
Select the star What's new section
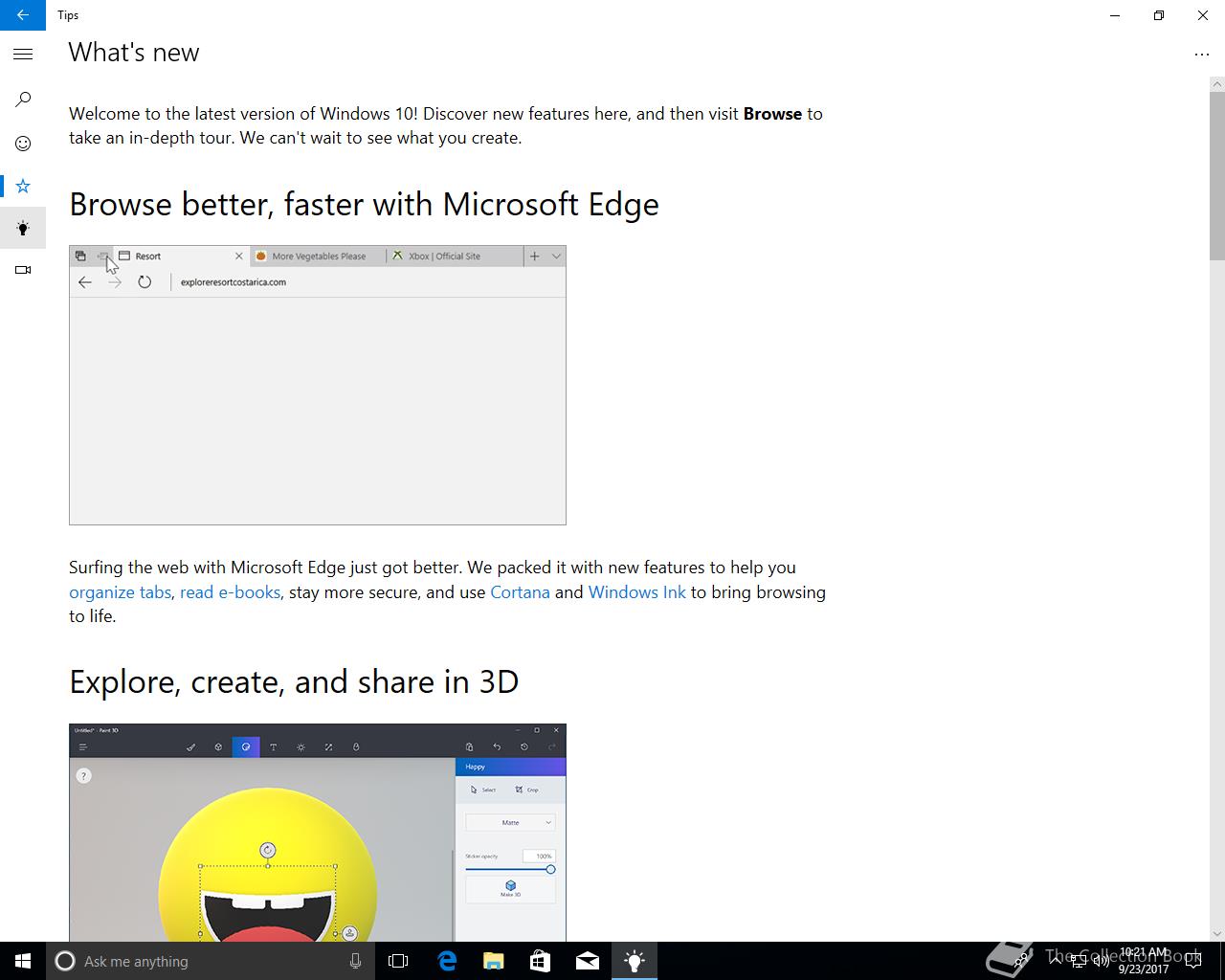(23, 186)
